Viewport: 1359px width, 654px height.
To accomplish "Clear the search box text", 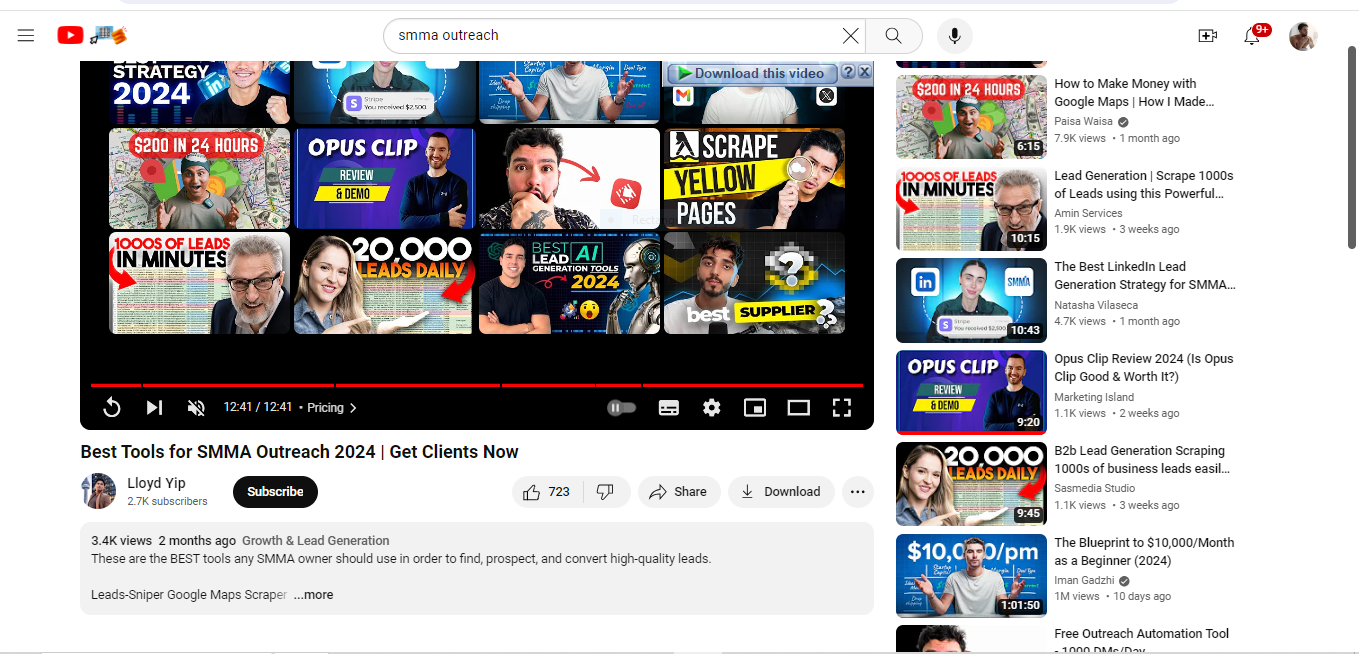I will click(x=850, y=36).
